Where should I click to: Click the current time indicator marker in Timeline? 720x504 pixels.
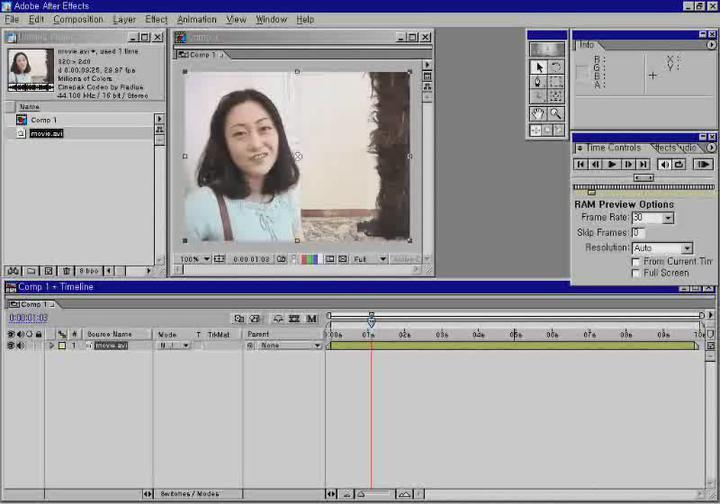(x=371, y=321)
